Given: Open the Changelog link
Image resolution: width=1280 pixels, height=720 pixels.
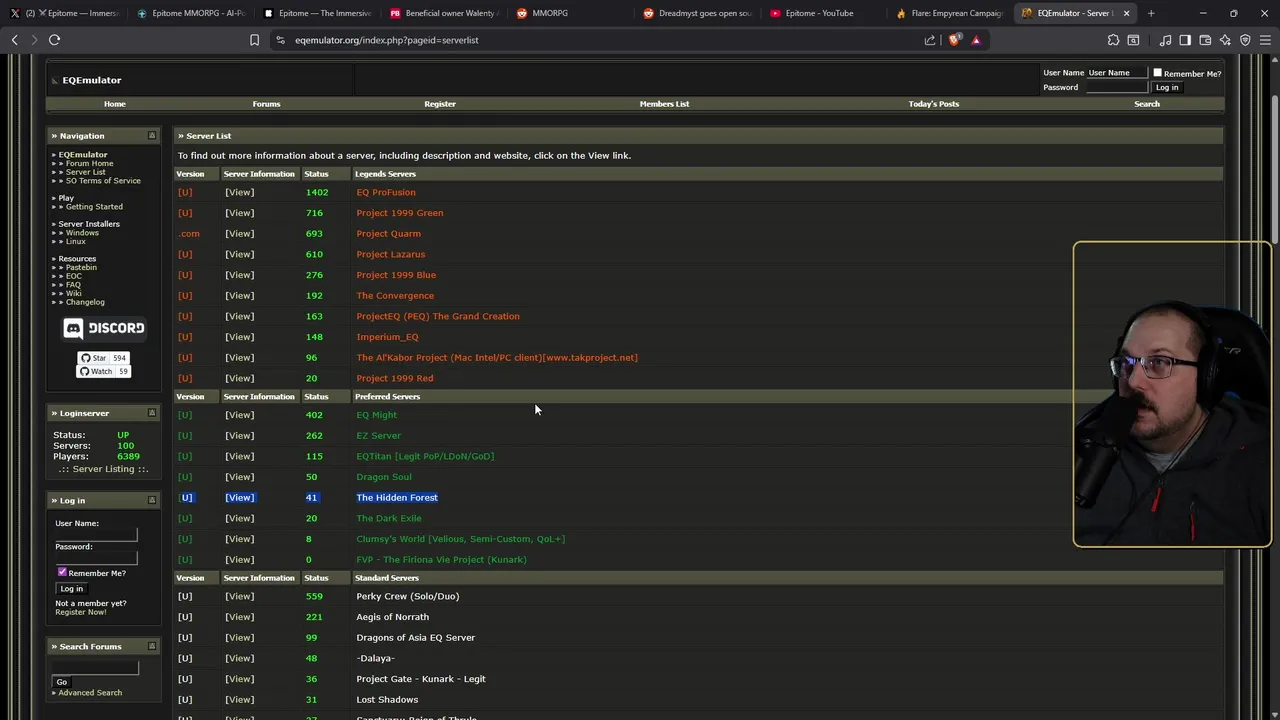Looking at the screenshot, I should point(85,302).
